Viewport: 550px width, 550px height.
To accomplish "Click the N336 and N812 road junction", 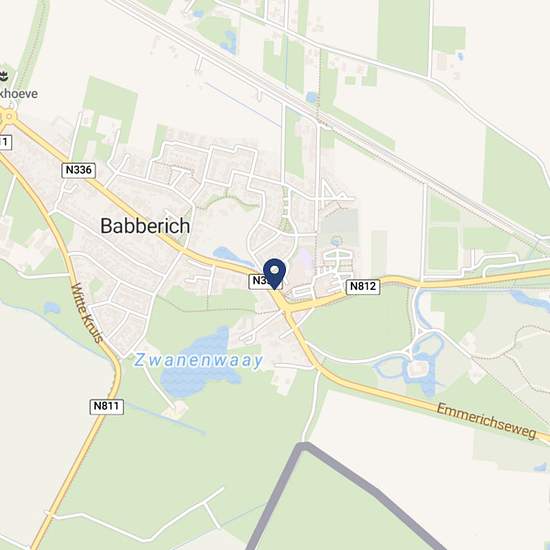I will [x=283, y=307].
